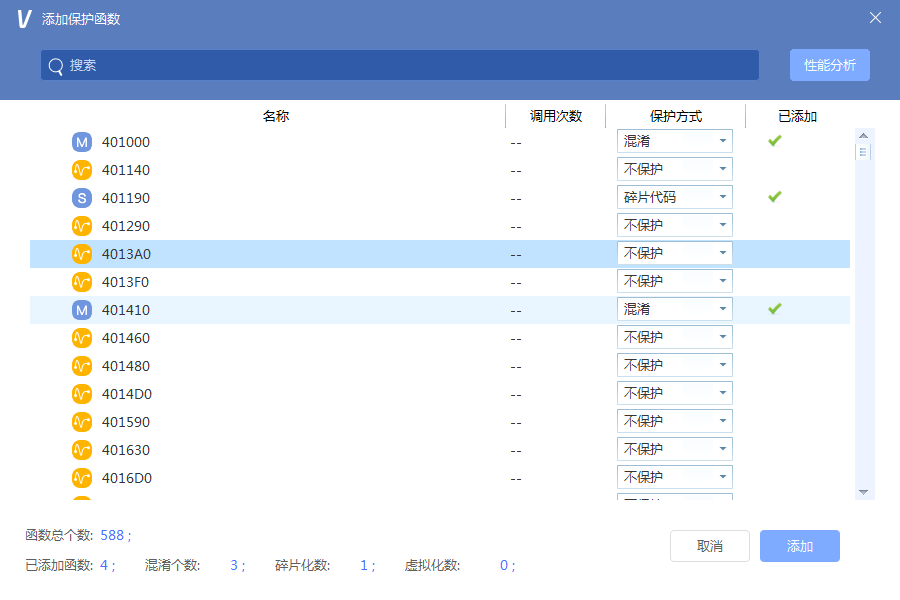Select function name 401290
900x600 pixels.
[x=126, y=226]
